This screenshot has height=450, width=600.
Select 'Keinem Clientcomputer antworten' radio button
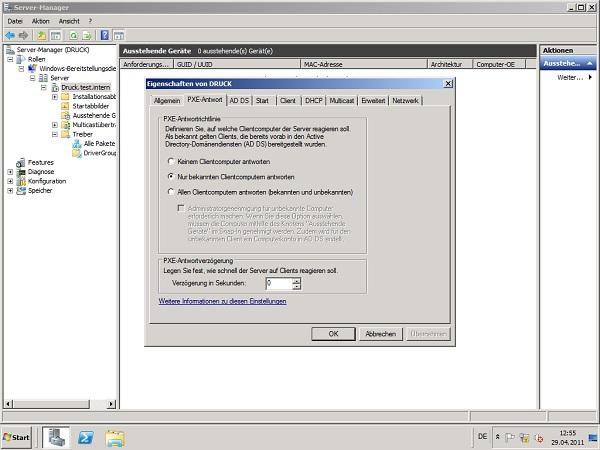click(x=171, y=161)
